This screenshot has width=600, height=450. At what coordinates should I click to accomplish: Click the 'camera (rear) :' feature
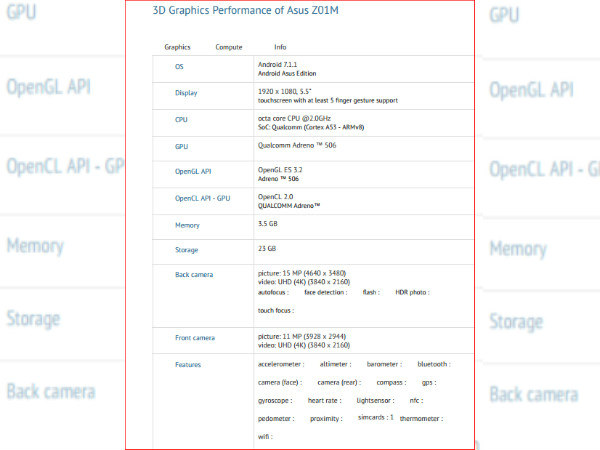pos(339,383)
